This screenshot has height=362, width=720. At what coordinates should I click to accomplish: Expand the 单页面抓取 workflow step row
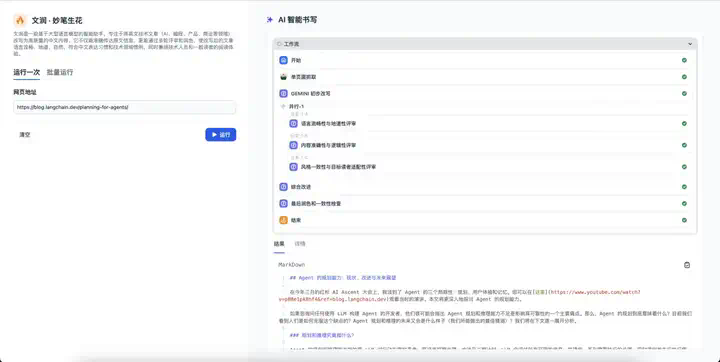[x=484, y=77]
